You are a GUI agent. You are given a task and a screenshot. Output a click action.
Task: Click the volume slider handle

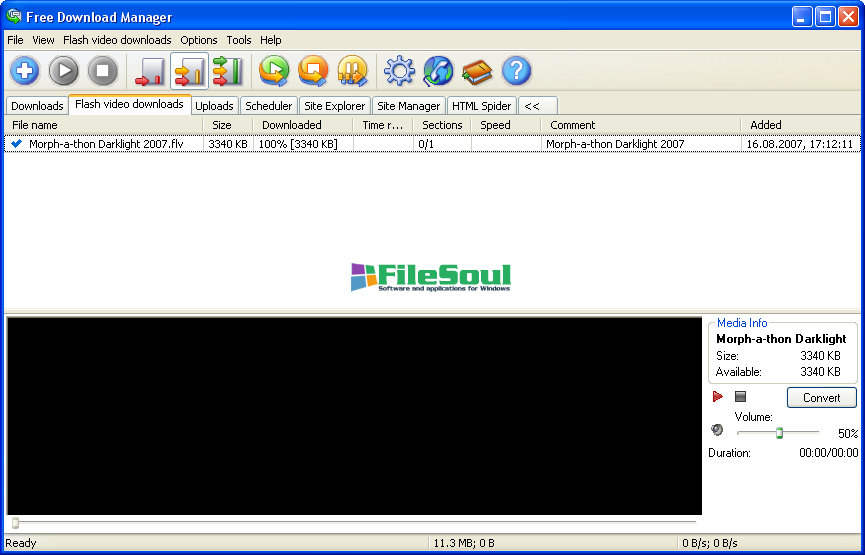point(779,432)
